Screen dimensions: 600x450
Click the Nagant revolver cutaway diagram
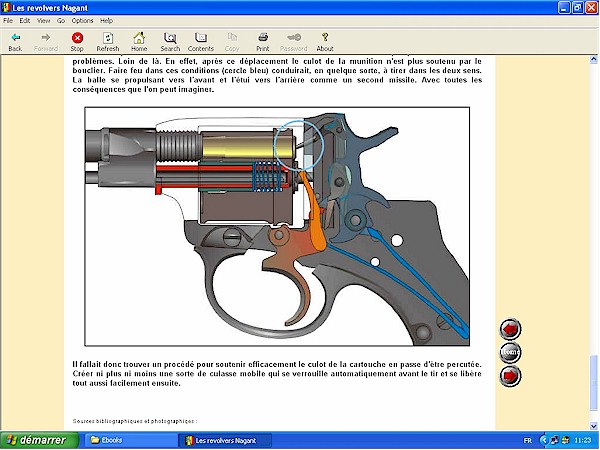click(277, 227)
